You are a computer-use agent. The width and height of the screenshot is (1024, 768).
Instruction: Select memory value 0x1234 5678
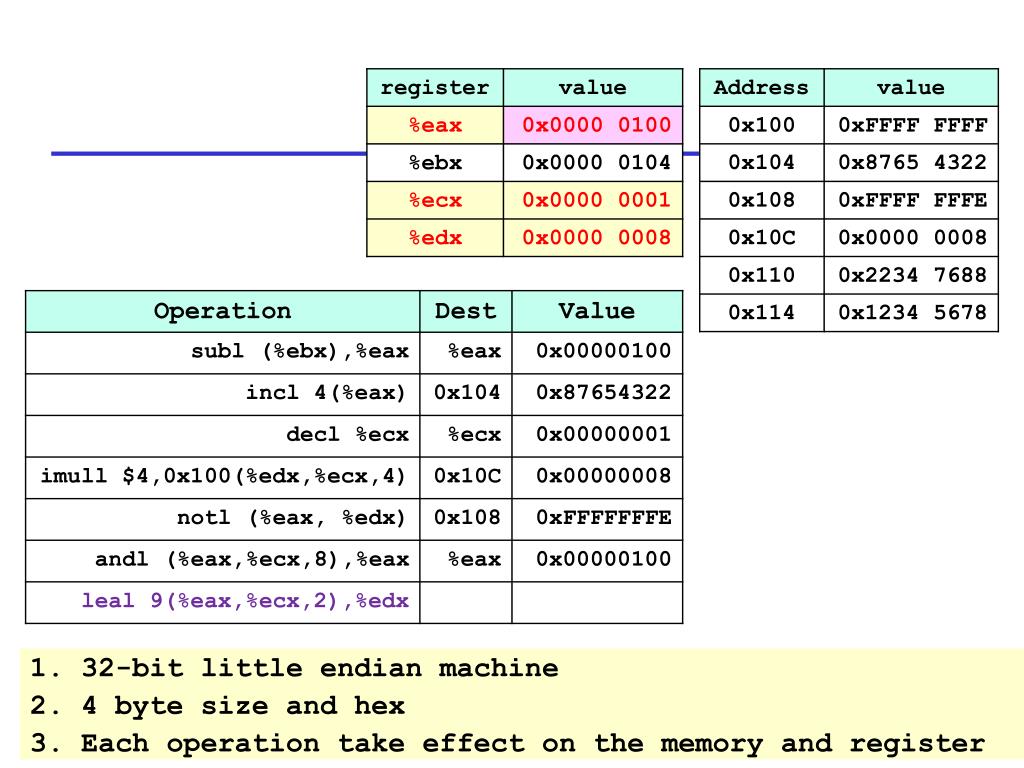pyautogui.click(x=912, y=313)
